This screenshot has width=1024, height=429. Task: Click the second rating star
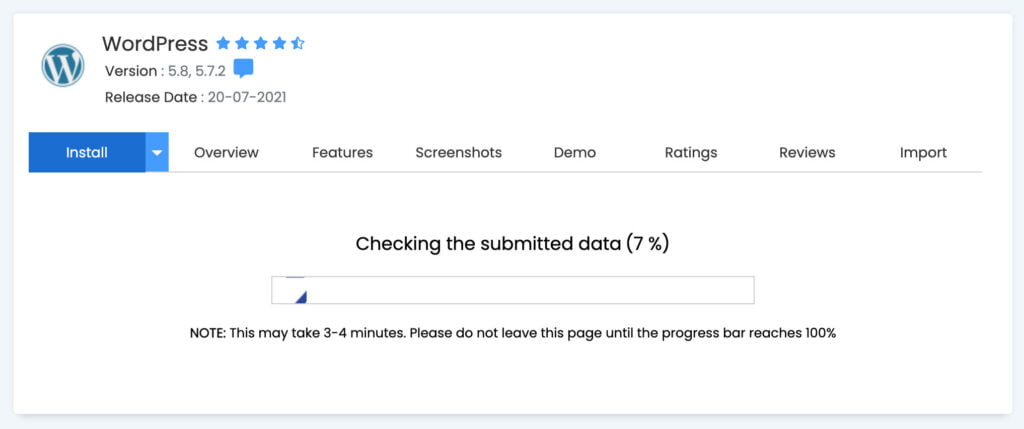(x=242, y=43)
